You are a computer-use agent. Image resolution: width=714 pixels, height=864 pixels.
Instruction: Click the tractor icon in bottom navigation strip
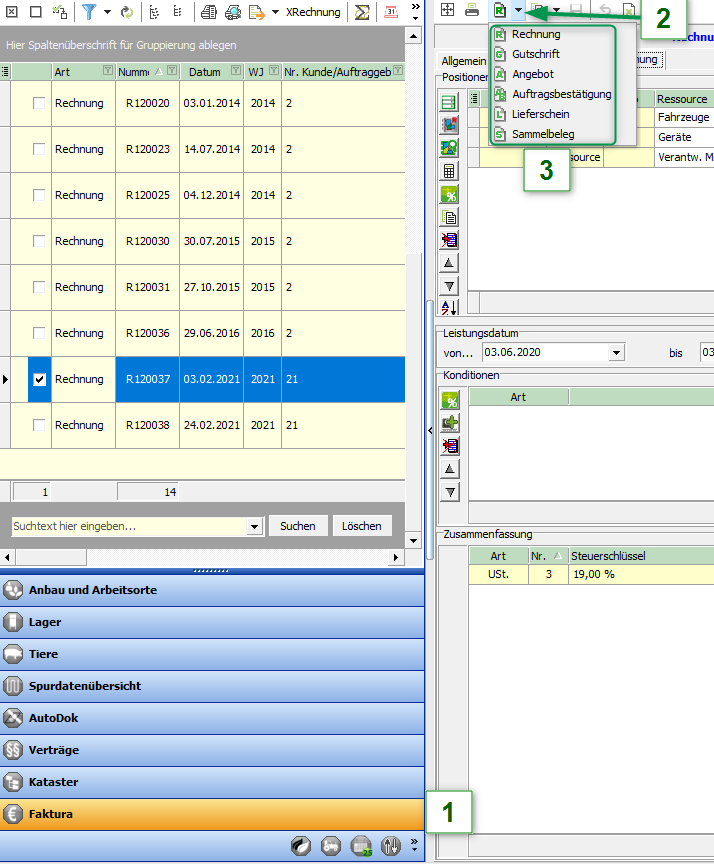(x=331, y=845)
